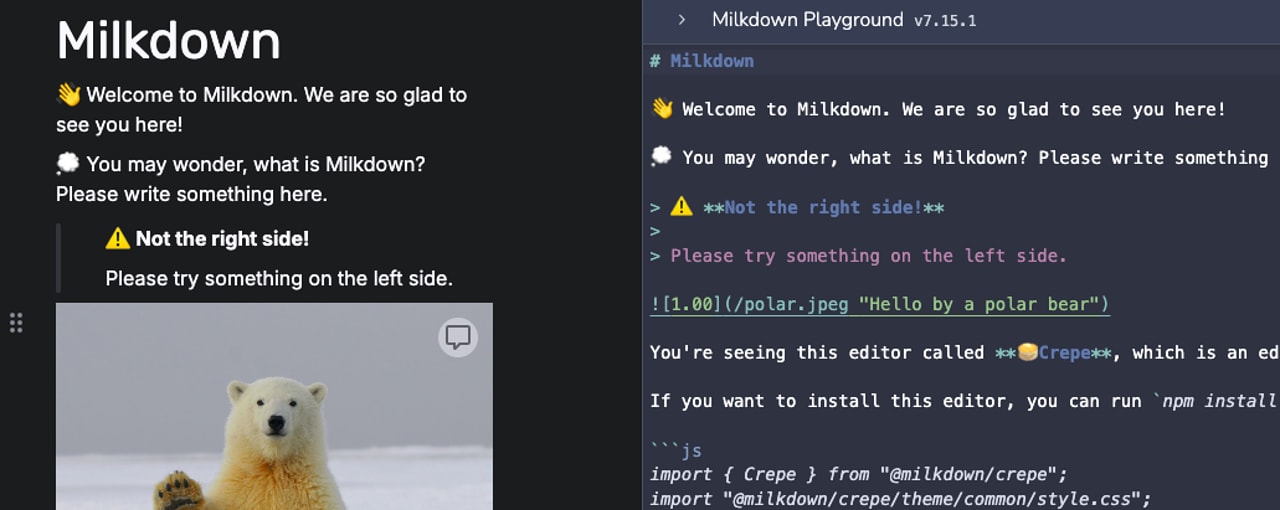Screen dimensions: 1280x510
Task: Click the 'Welcome to Milkdown' markdown source line
Action: [x=938, y=109]
